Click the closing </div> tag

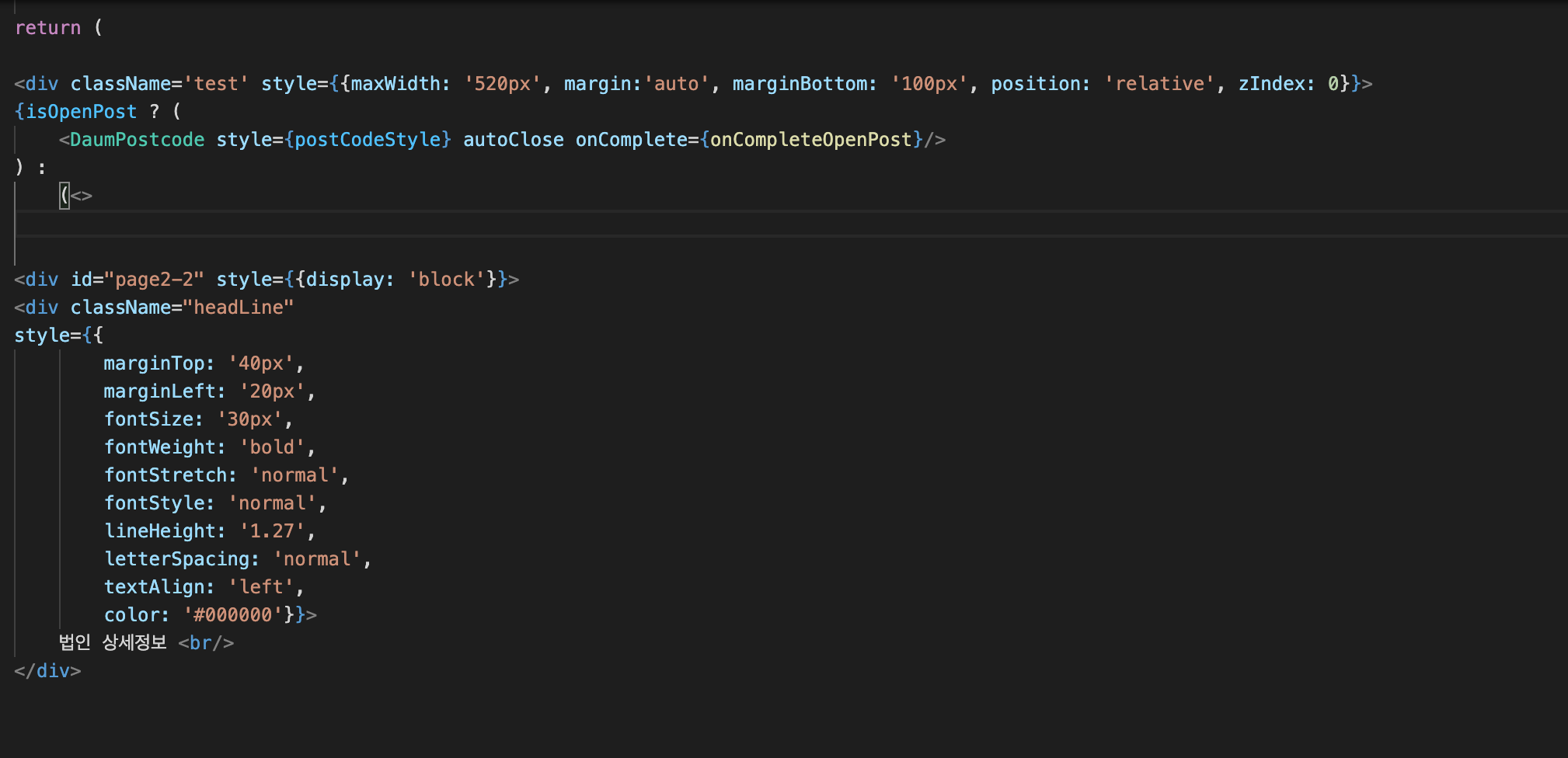tap(47, 671)
